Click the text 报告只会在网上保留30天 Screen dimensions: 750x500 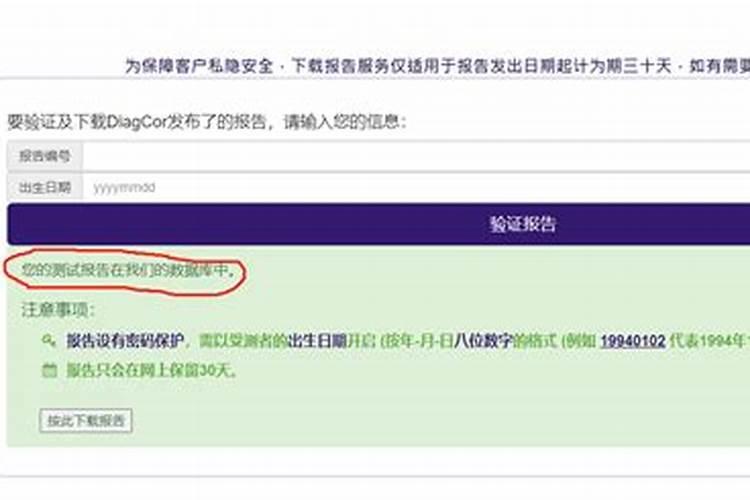pyautogui.click(x=151, y=371)
